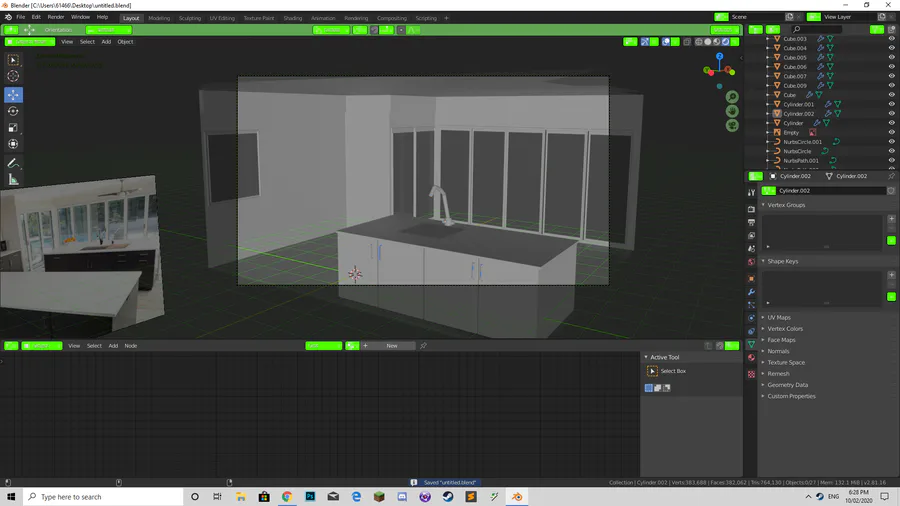Open the Output properties tab
This screenshot has width=900, height=506.
(751, 222)
